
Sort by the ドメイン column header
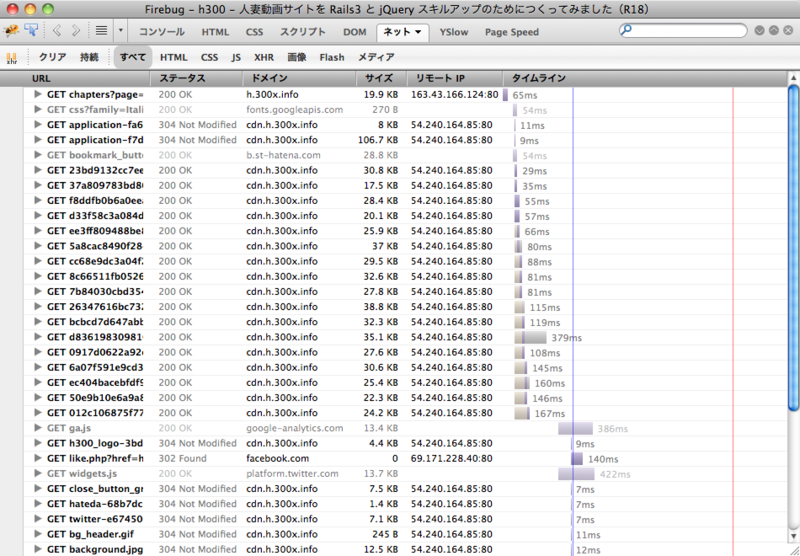click(299, 79)
